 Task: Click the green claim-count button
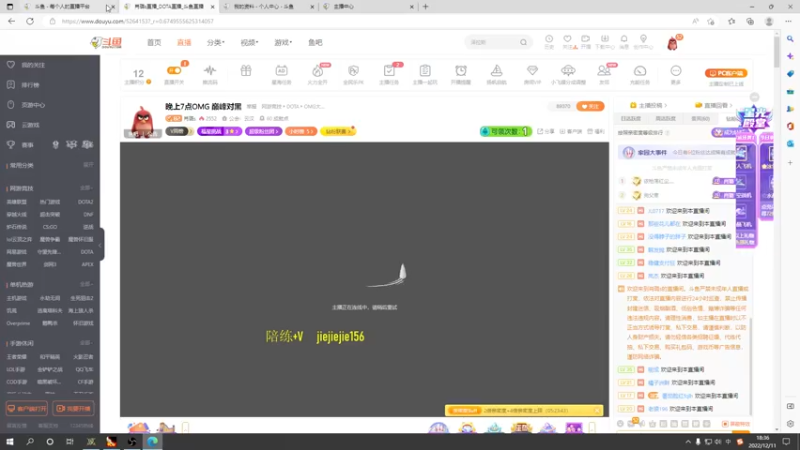click(x=505, y=132)
